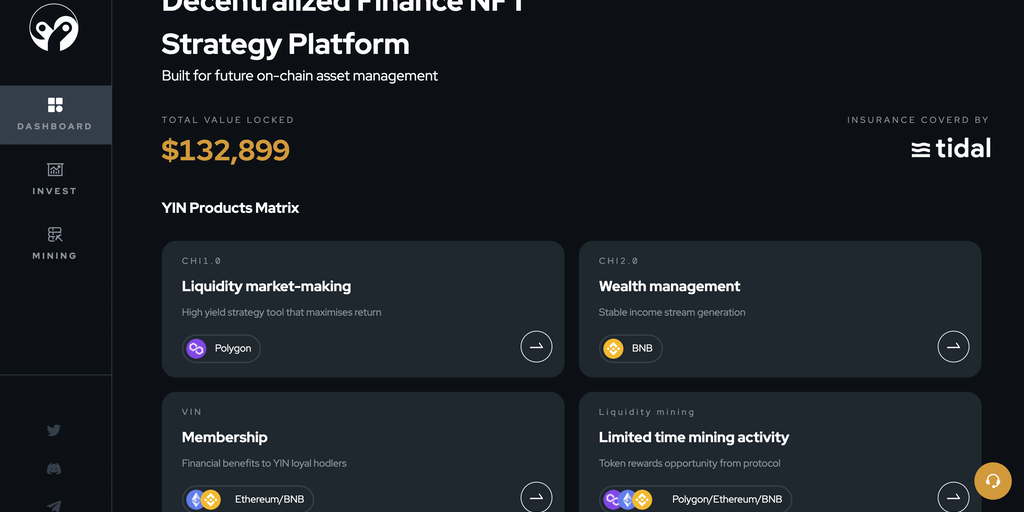Viewport: 1024px width, 512px height.
Task: Select the Polygon network chip
Action: pyautogui.click(x=221, y=348)
